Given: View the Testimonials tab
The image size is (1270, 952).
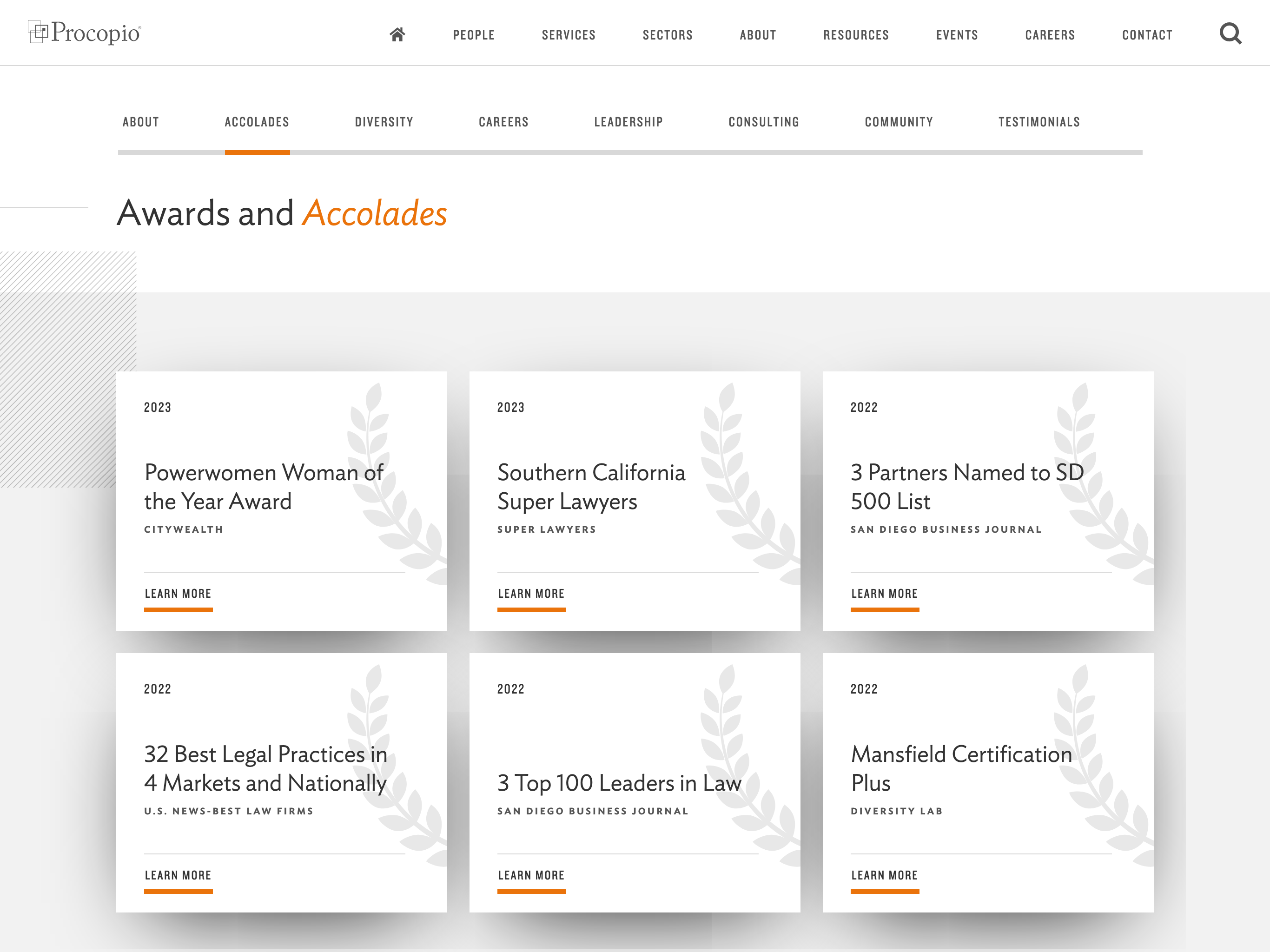Looking at the screenshot, I should 1038,122.
